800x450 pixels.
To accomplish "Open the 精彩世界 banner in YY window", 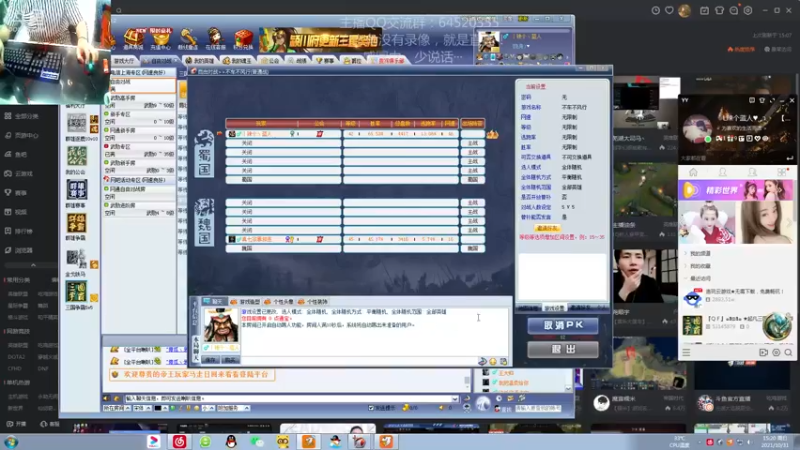I will click(x=736, y=190).
